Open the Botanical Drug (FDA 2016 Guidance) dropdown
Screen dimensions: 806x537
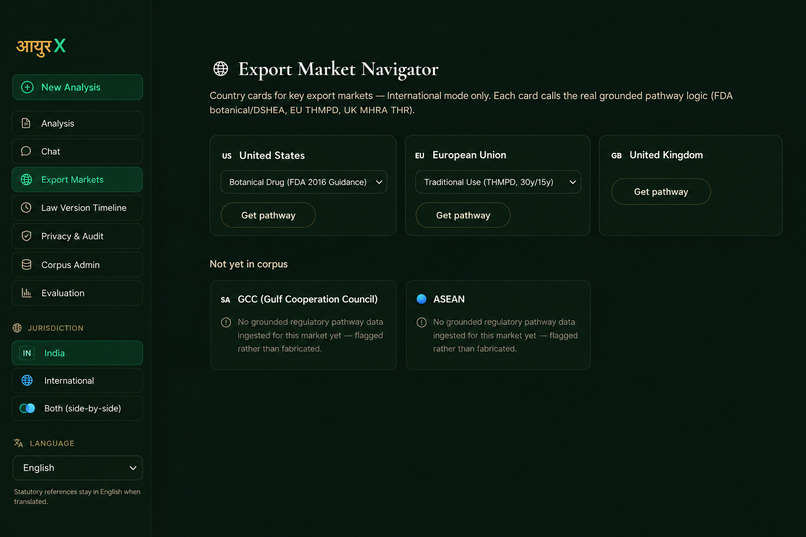304,182
